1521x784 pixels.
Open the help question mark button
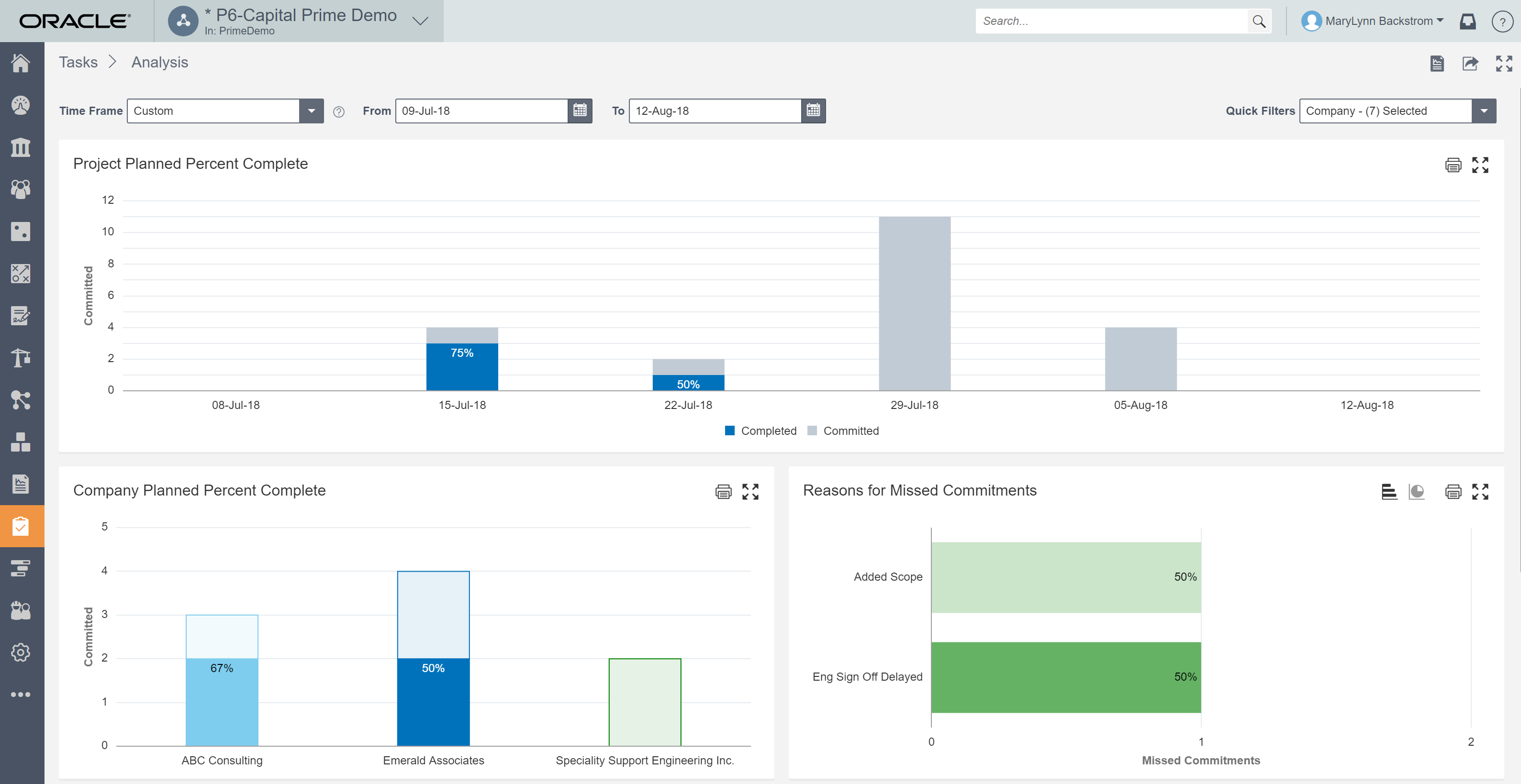coord(1501,21)
